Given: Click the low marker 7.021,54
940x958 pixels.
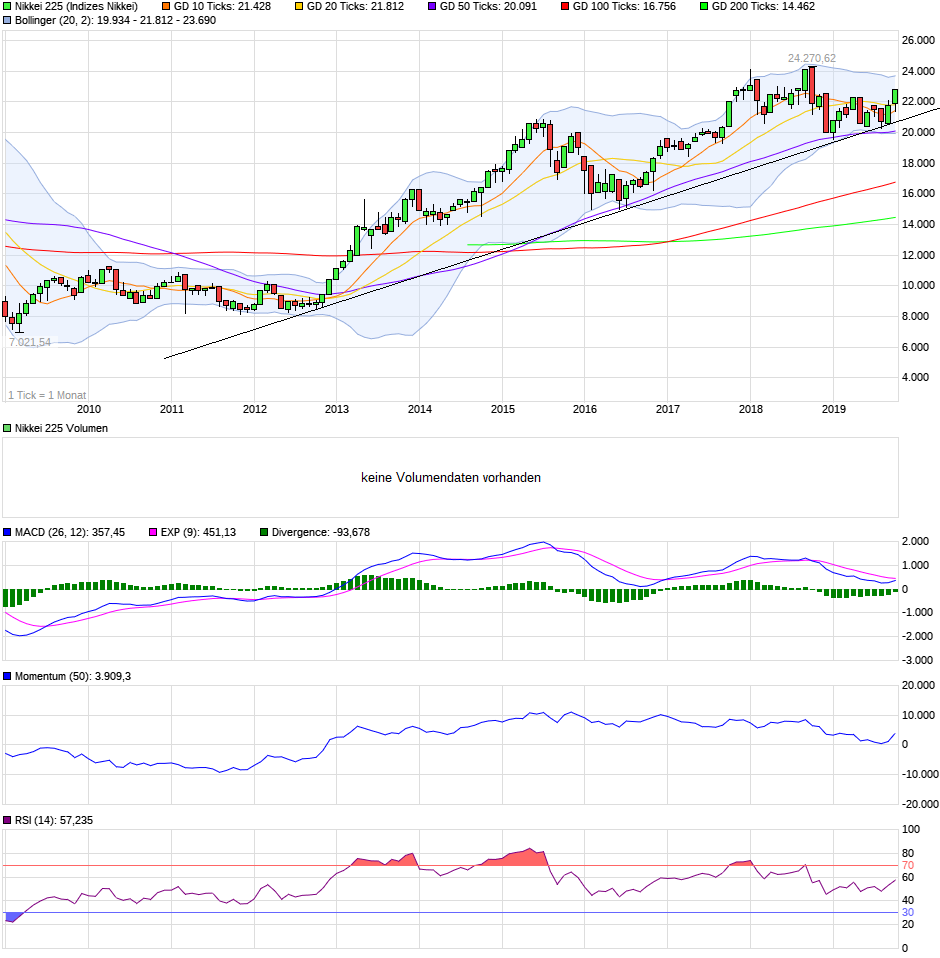Looking at the screenshot, I should pyautogui.click(x=30, y=342).
